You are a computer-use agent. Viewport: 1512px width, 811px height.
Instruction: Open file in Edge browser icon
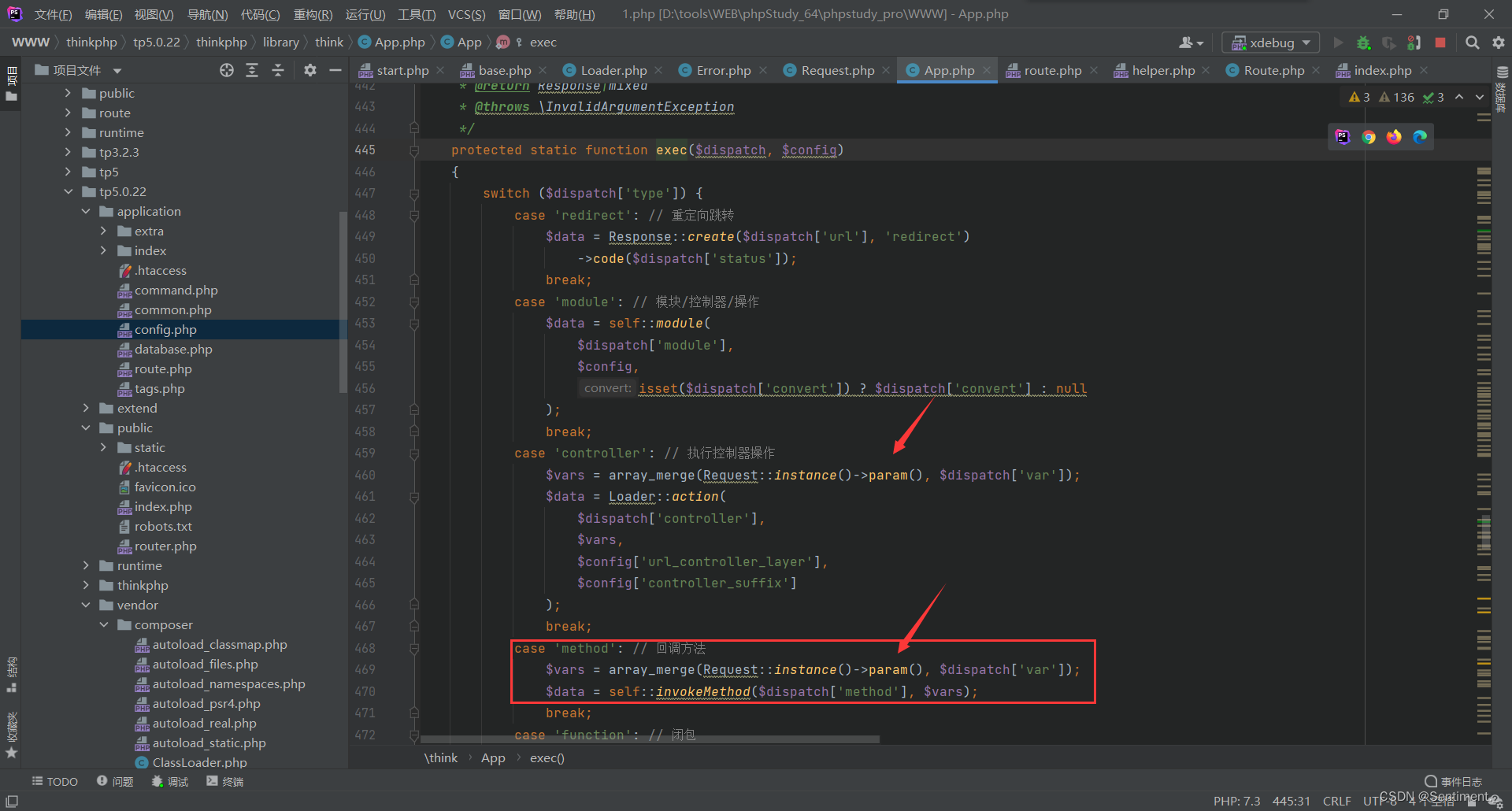[x=1420, y=137]
